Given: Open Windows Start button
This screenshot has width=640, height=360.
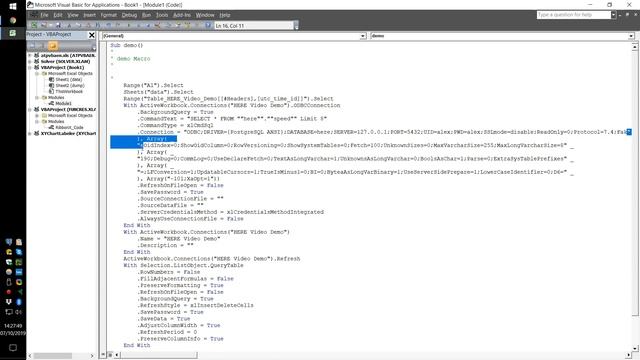Looking at the screenshot, I should (x=13, y=7).
